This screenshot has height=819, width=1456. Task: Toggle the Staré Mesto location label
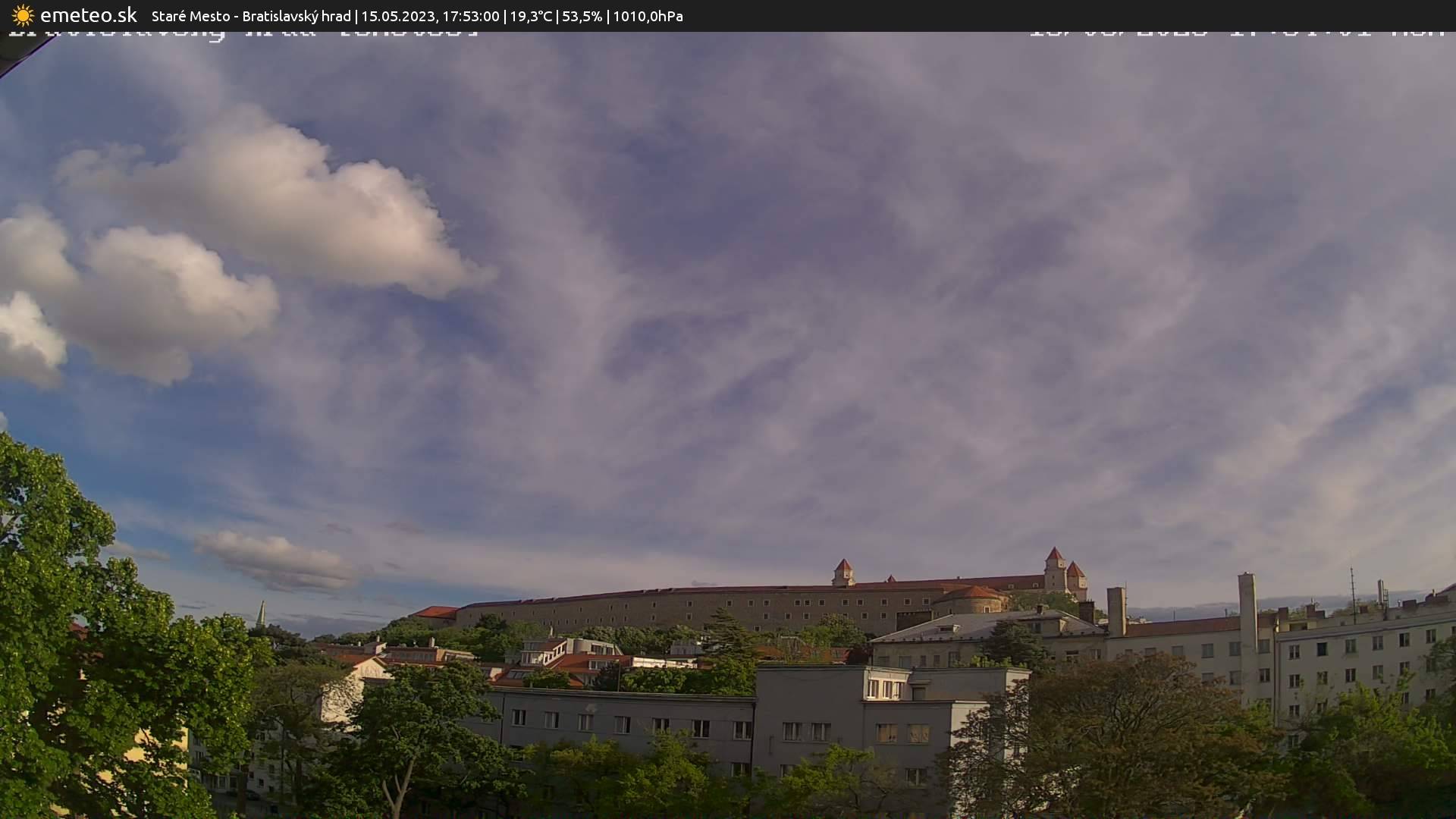(190, 16)
